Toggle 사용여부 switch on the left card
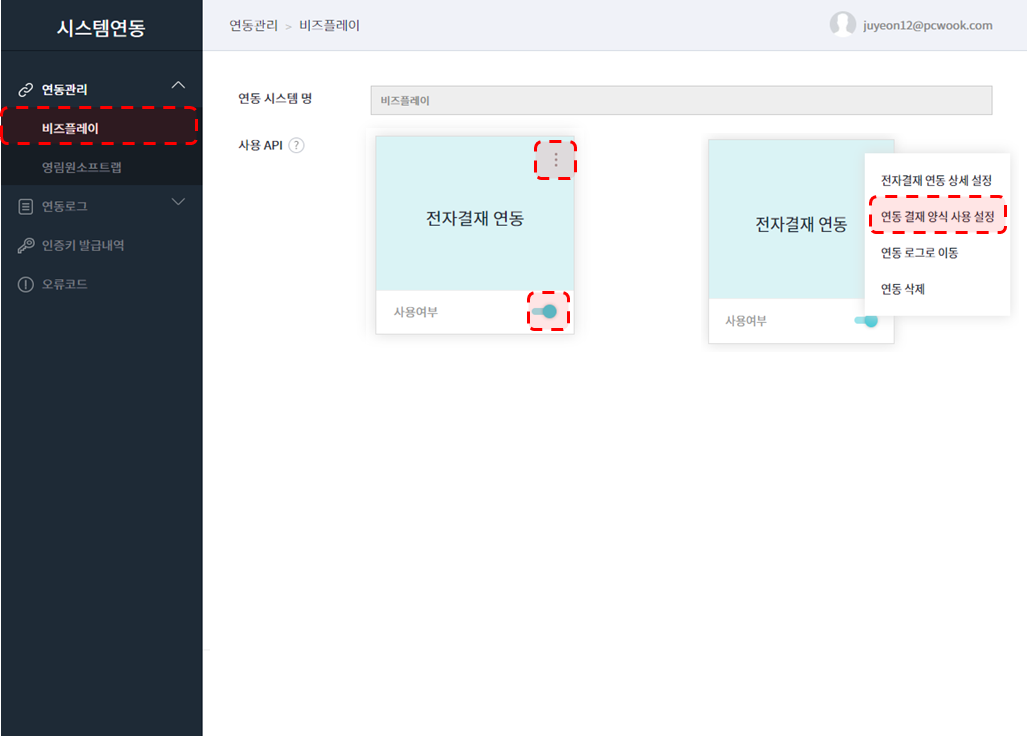The image size is (1027, 736). (x=546, y=312)
